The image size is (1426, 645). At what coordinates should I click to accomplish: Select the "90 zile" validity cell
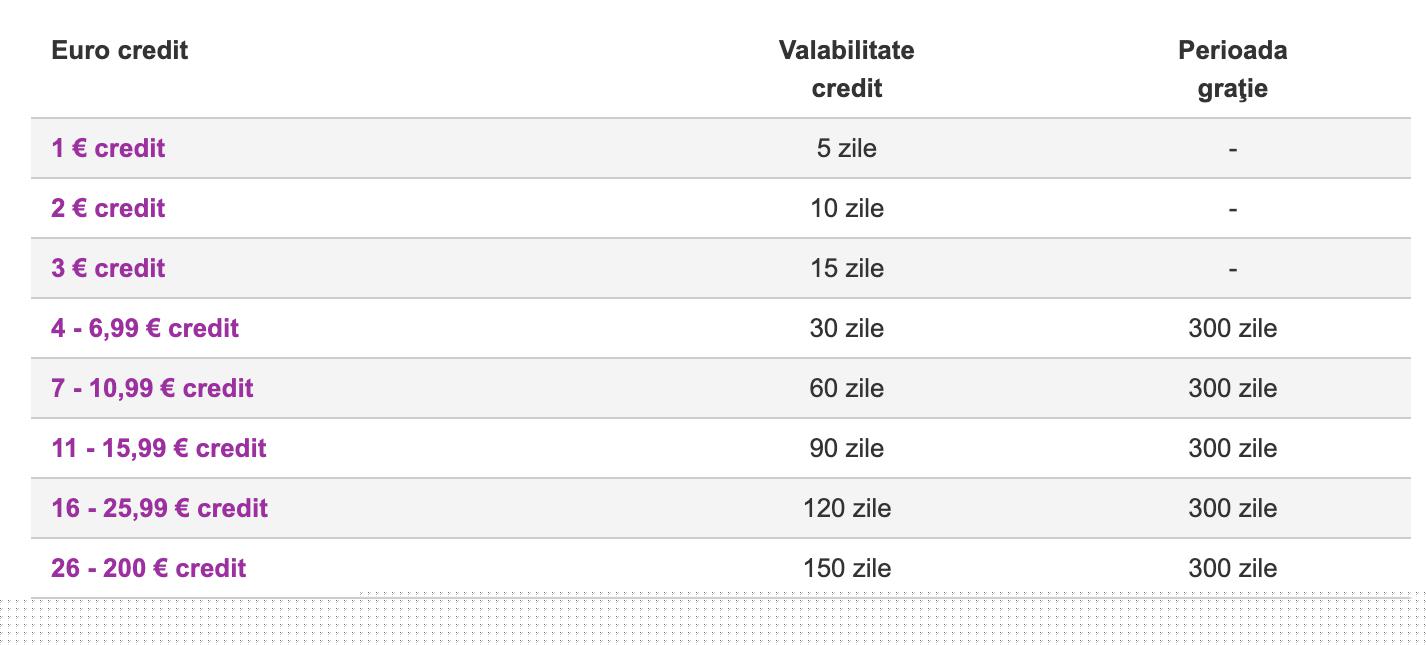click(x=846, y=448)
